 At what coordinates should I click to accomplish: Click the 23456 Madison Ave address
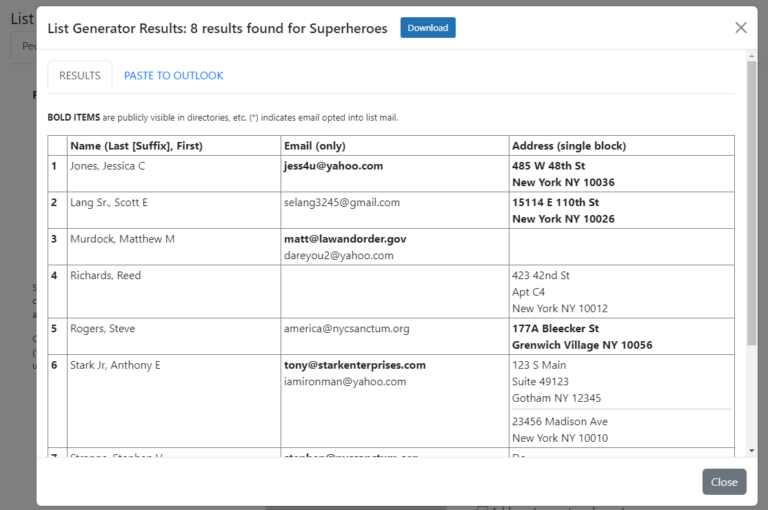(560, 422)
